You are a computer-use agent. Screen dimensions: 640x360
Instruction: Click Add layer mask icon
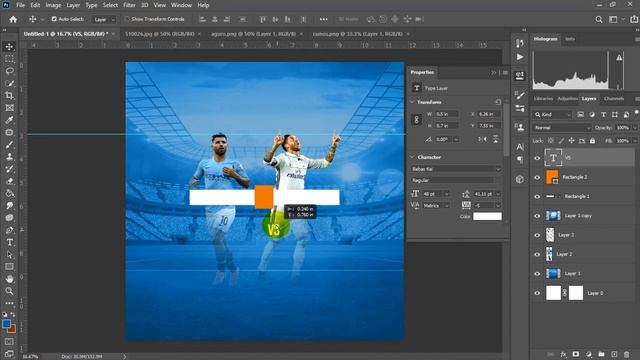[x=576, y=354]
